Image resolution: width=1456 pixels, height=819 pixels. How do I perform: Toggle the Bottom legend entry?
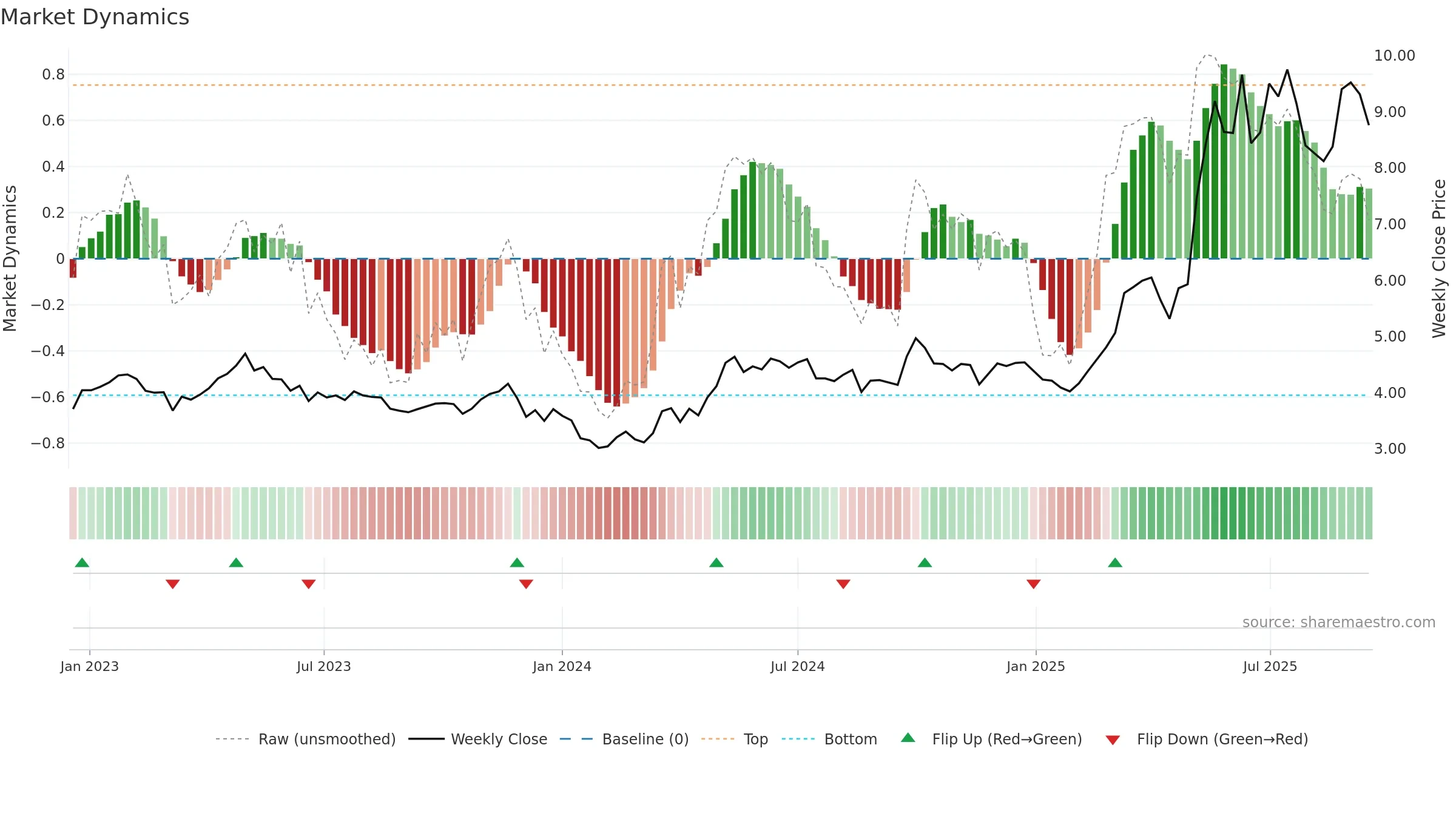coord(829,739)
